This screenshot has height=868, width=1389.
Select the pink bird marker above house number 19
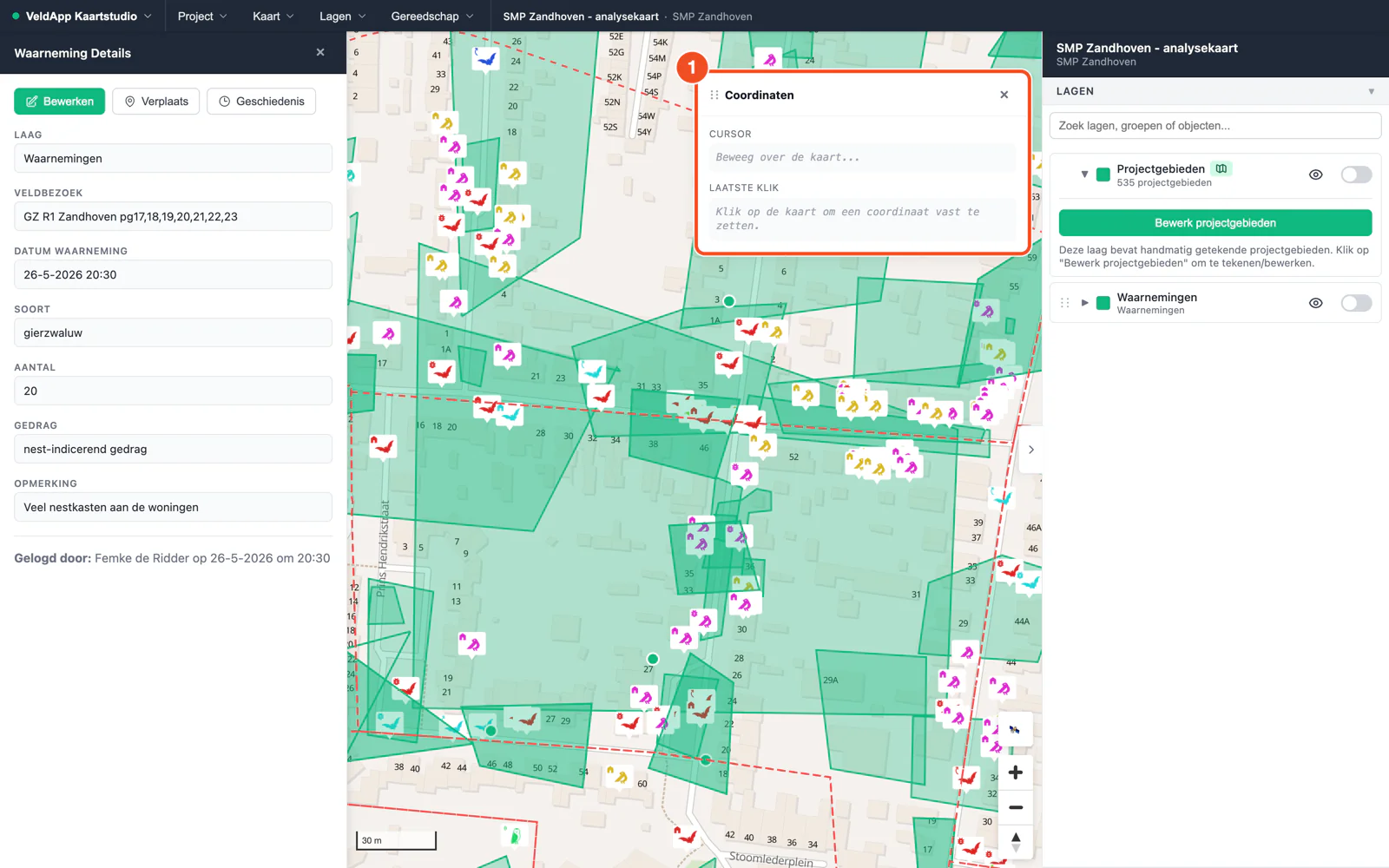pyautogui.click(x=471, y=643)
